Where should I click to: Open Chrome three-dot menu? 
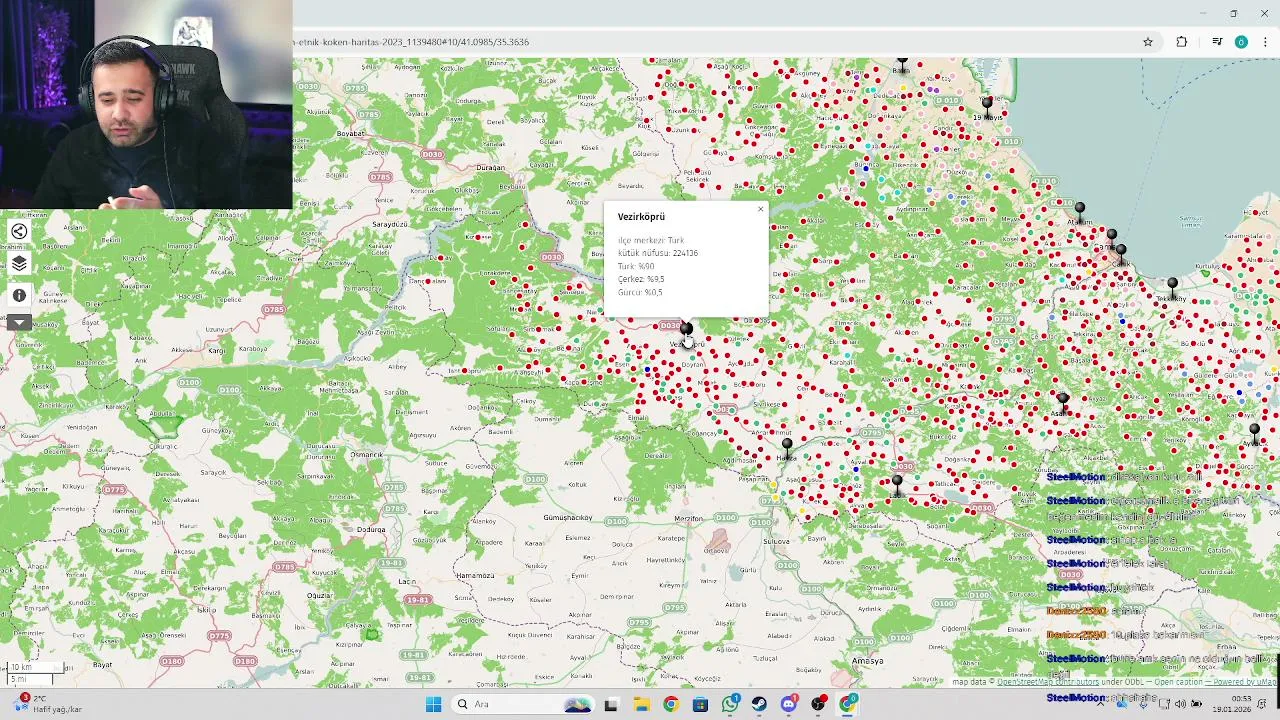(1266, 42)
